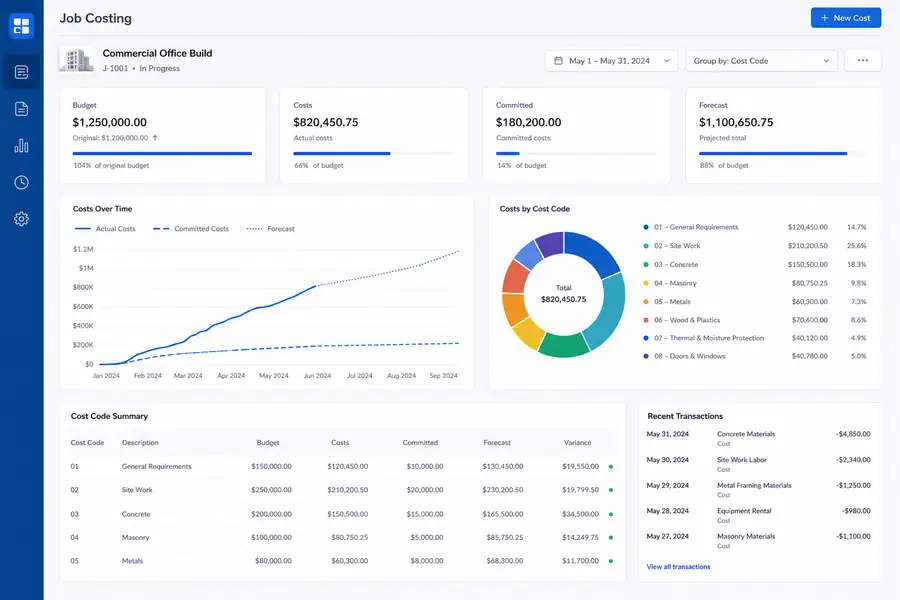Open the bar chart reports icon in sidebar

pos(21,146)
